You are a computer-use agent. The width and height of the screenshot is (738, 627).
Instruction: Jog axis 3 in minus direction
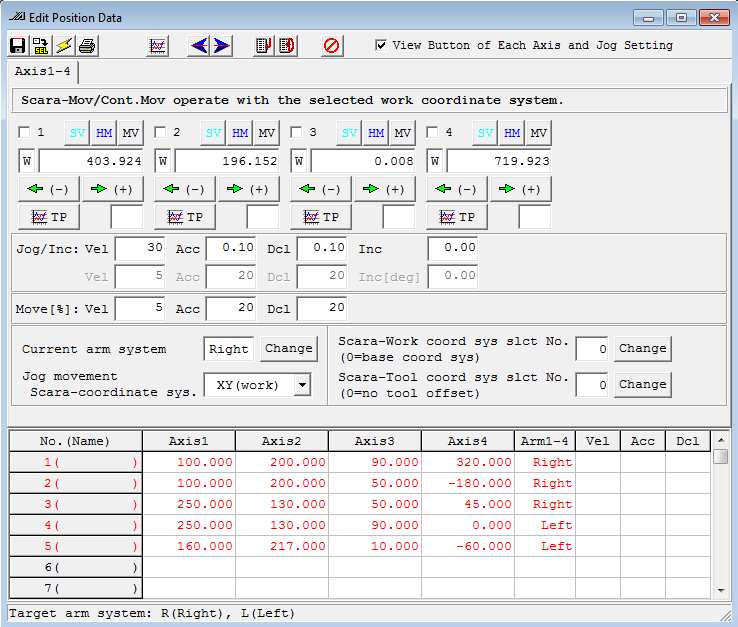(321, 189)
